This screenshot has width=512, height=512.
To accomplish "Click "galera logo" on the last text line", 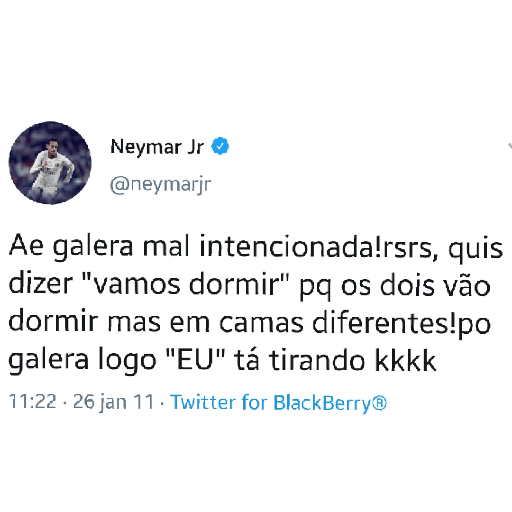I will point(82,361).
